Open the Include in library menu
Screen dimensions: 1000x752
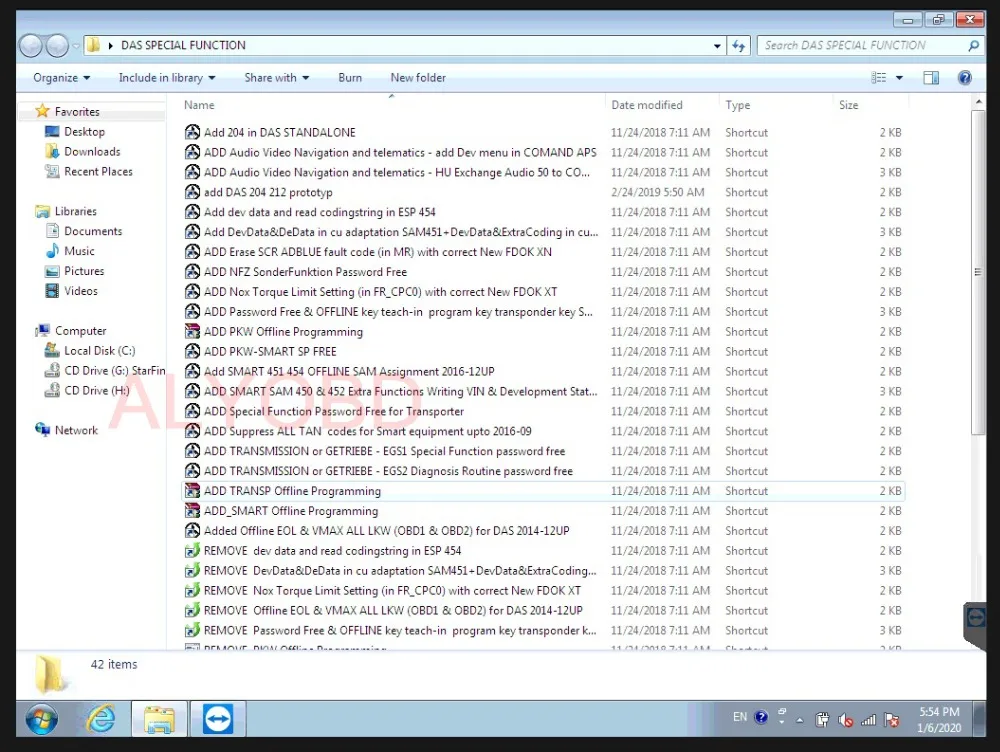[167, 78]
